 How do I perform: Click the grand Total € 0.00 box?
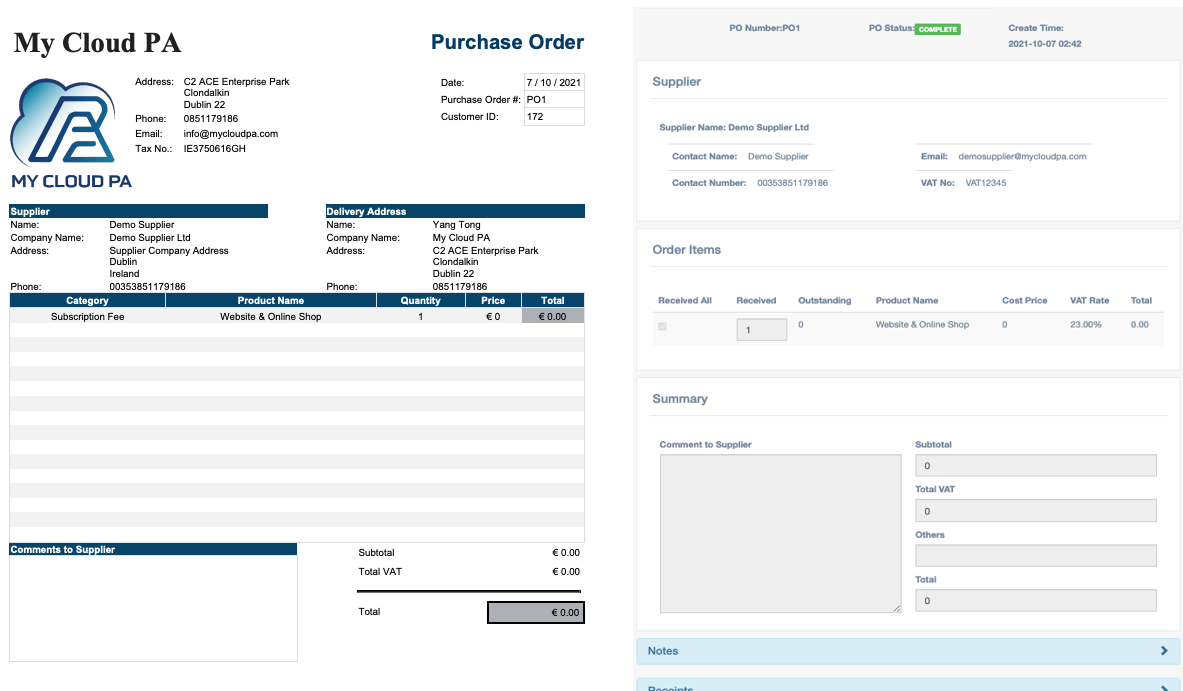click(536, 613)
